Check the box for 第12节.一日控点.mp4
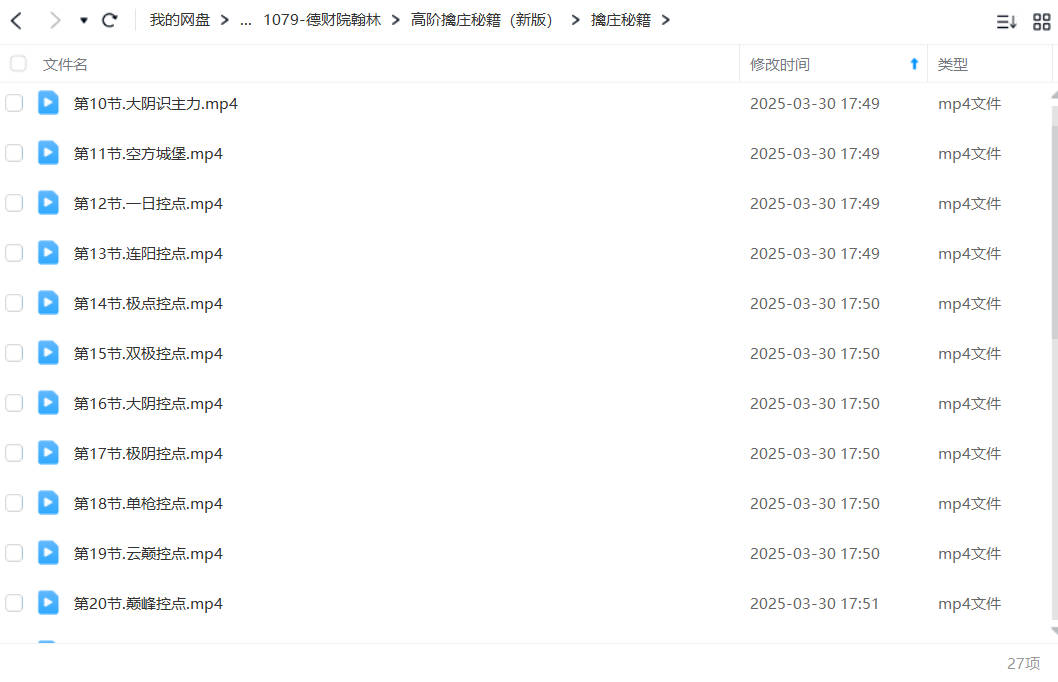 tap(14, 203)
